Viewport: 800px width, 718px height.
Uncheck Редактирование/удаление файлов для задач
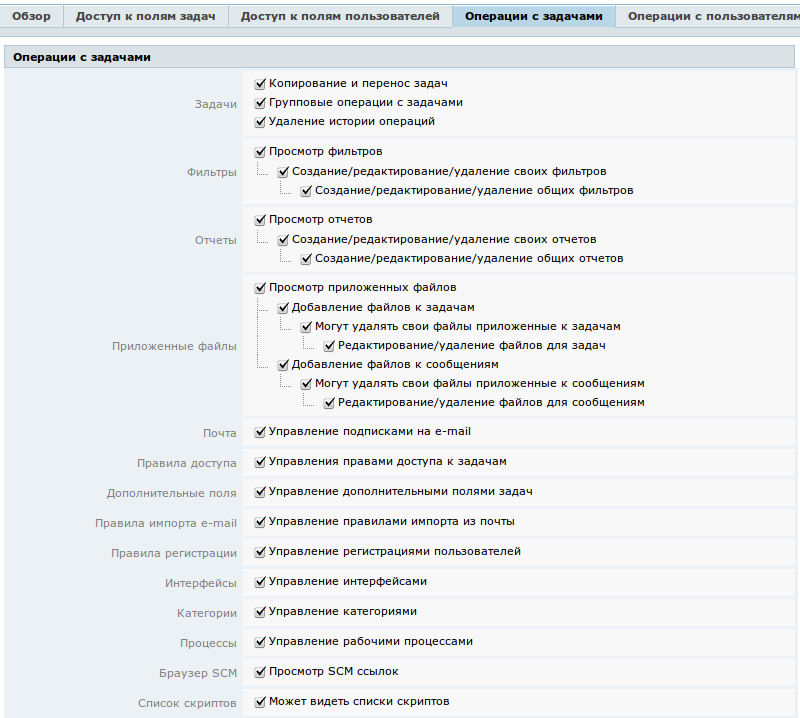pos(329,345)
